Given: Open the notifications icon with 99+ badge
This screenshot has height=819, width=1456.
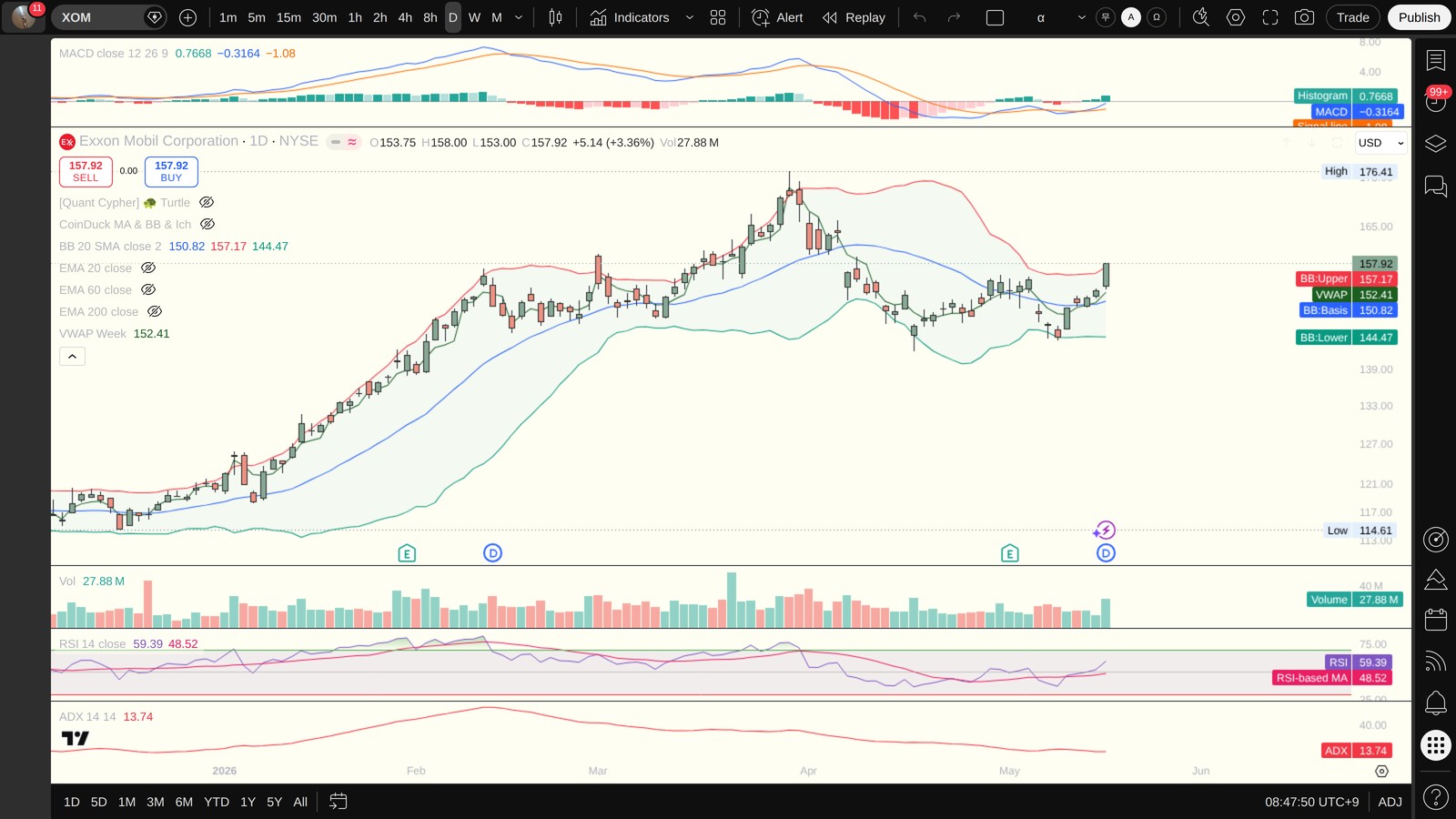Looking at the screenshot, I should (1436, 100).
